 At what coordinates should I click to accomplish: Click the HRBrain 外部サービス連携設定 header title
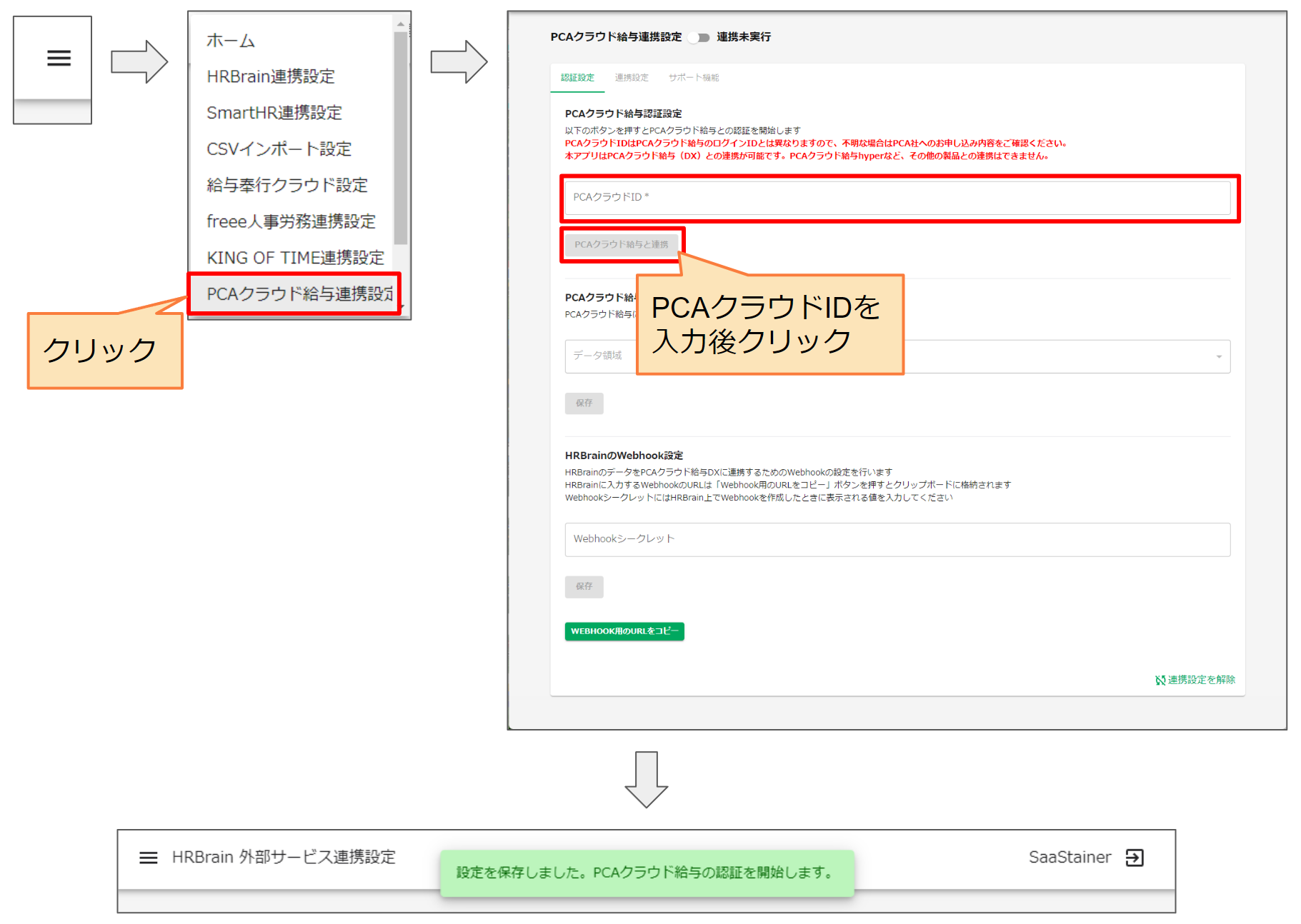tap(284, 858)
